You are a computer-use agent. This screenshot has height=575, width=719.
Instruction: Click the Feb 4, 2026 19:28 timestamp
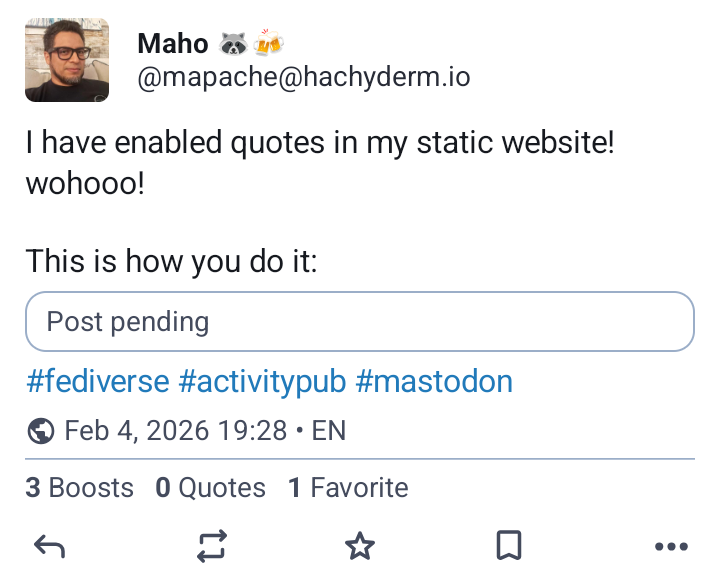[176, 431]
